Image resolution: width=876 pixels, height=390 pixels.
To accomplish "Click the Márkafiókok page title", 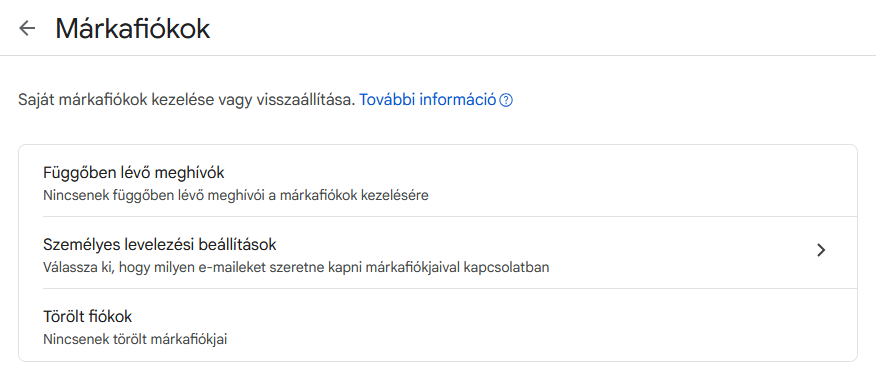I will (132, 28).
